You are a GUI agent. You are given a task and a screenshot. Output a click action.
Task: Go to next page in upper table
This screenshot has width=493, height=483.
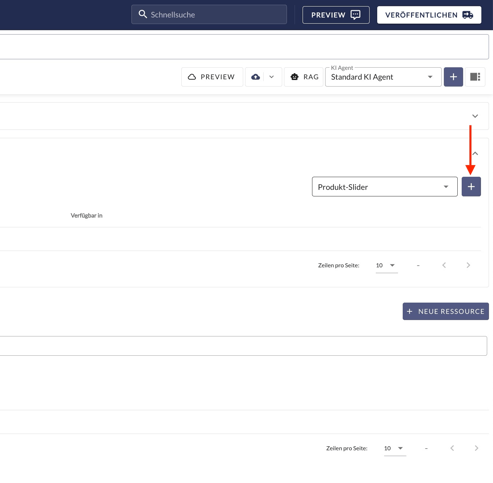(468, 265)
